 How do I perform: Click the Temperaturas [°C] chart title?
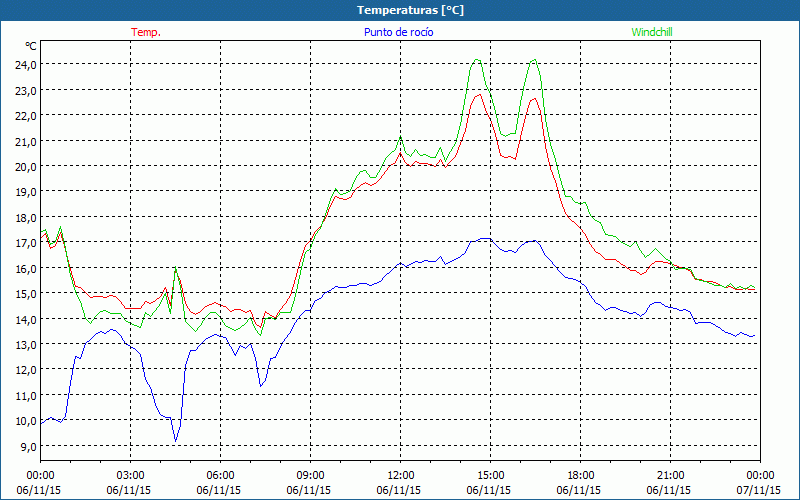(x=410, y=10)
